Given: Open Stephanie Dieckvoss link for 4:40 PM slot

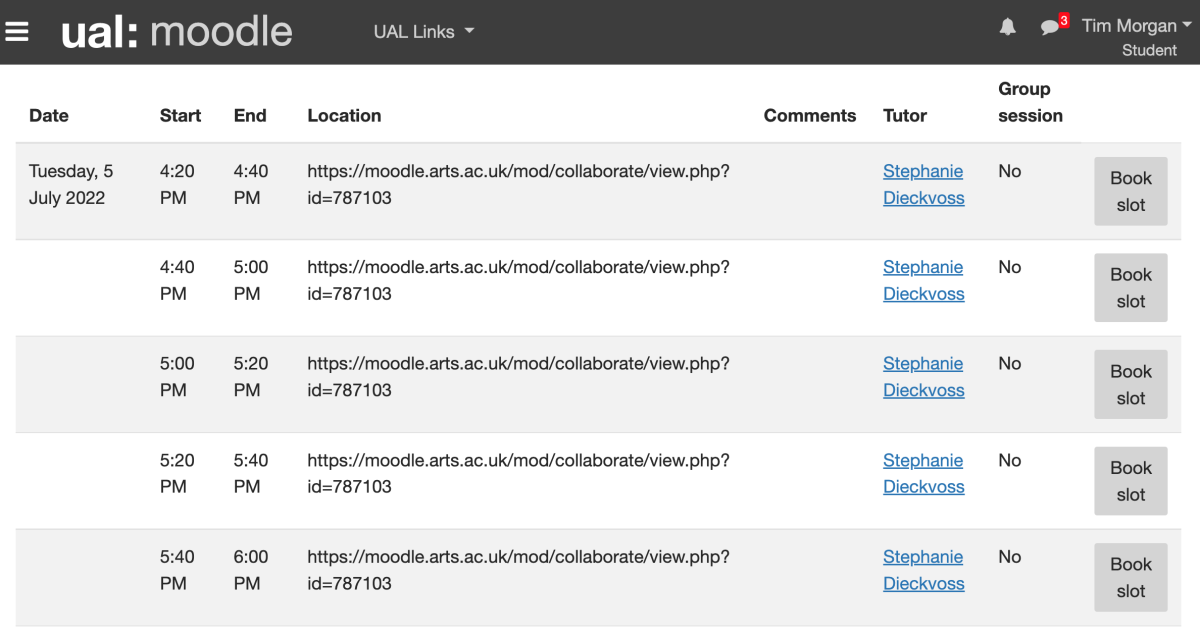Looking at the screenshot, I should click(x=923, y=280).
